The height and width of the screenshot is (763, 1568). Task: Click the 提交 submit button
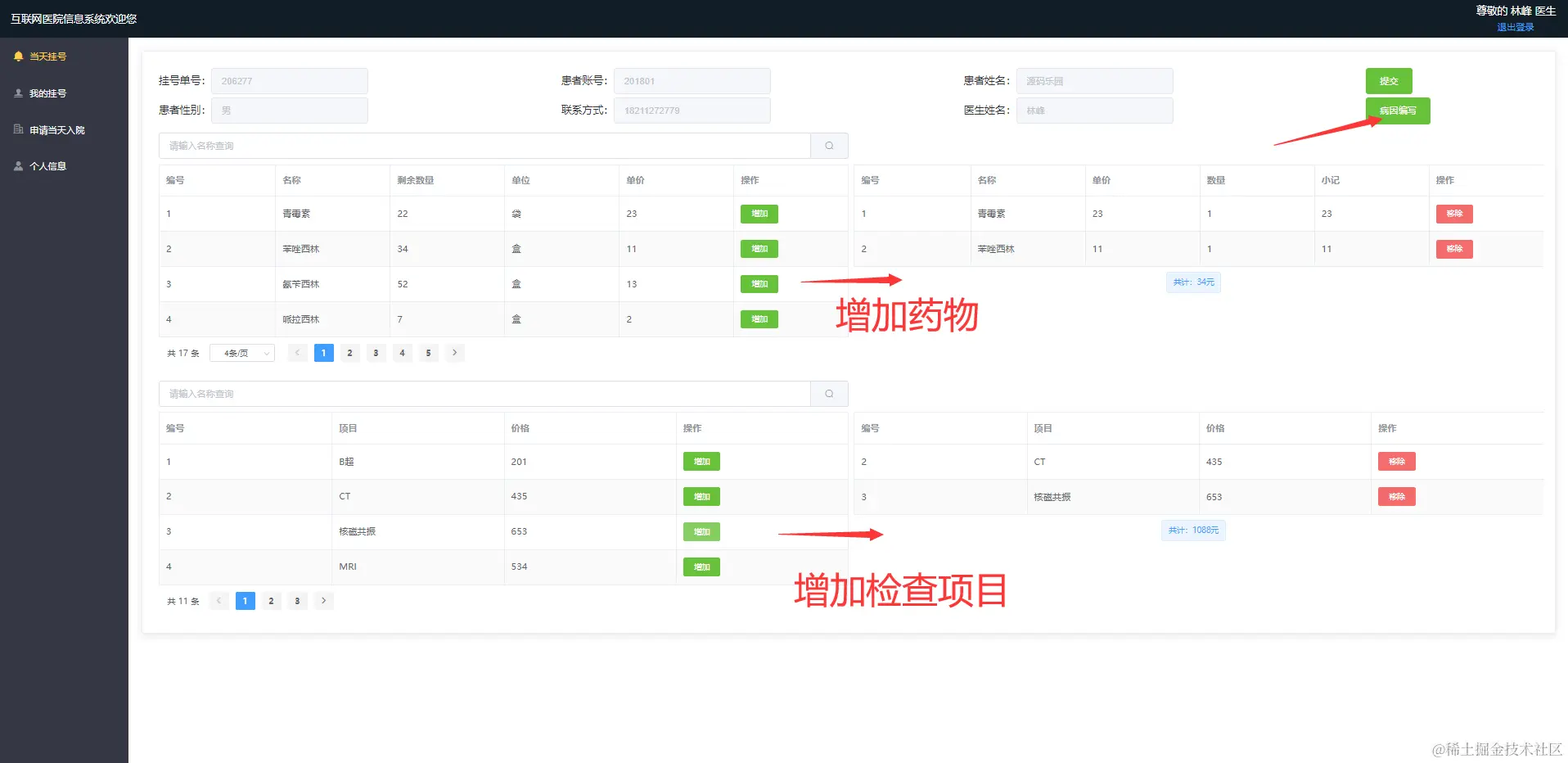coord(1389,81)
